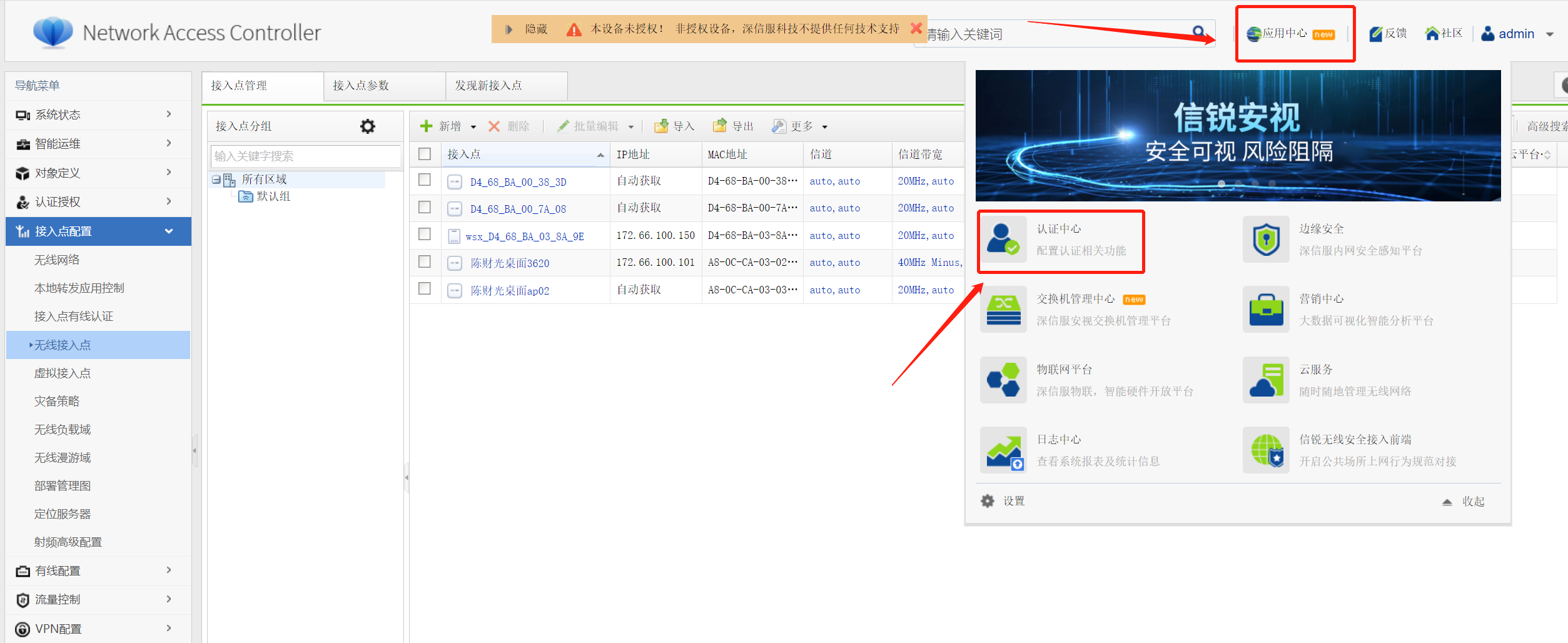The height and width of the screenshot is (643, 1568).
Task: Click the red X 删除 icon
Action: point(494,126)
